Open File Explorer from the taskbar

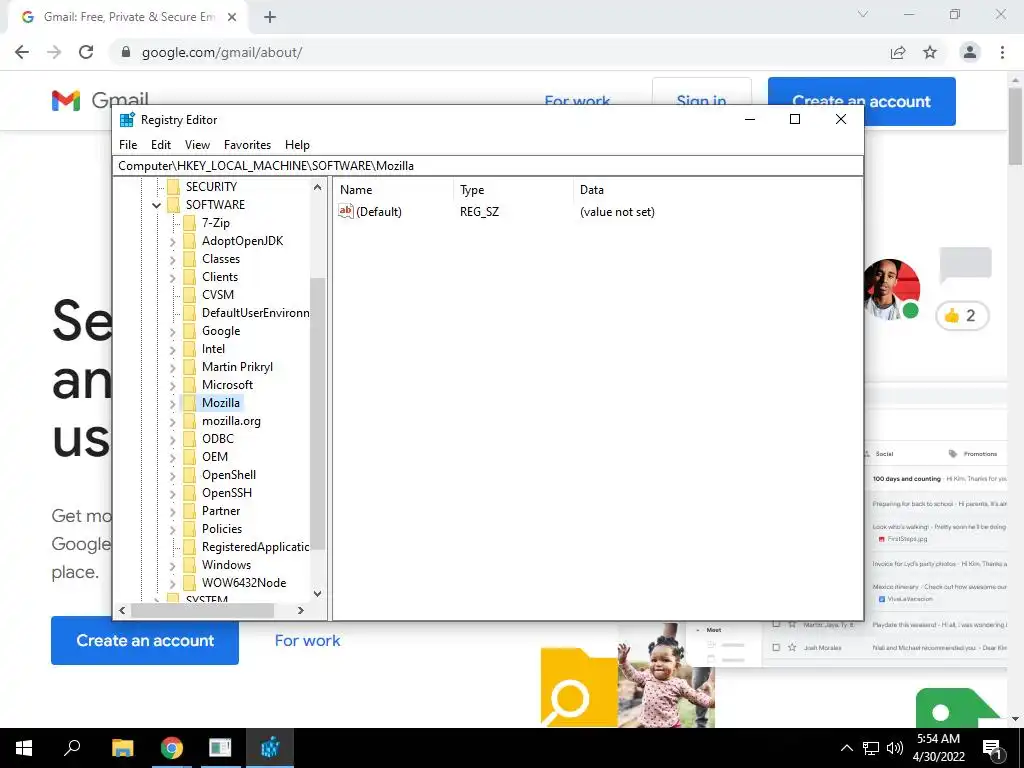coord(122,748)
